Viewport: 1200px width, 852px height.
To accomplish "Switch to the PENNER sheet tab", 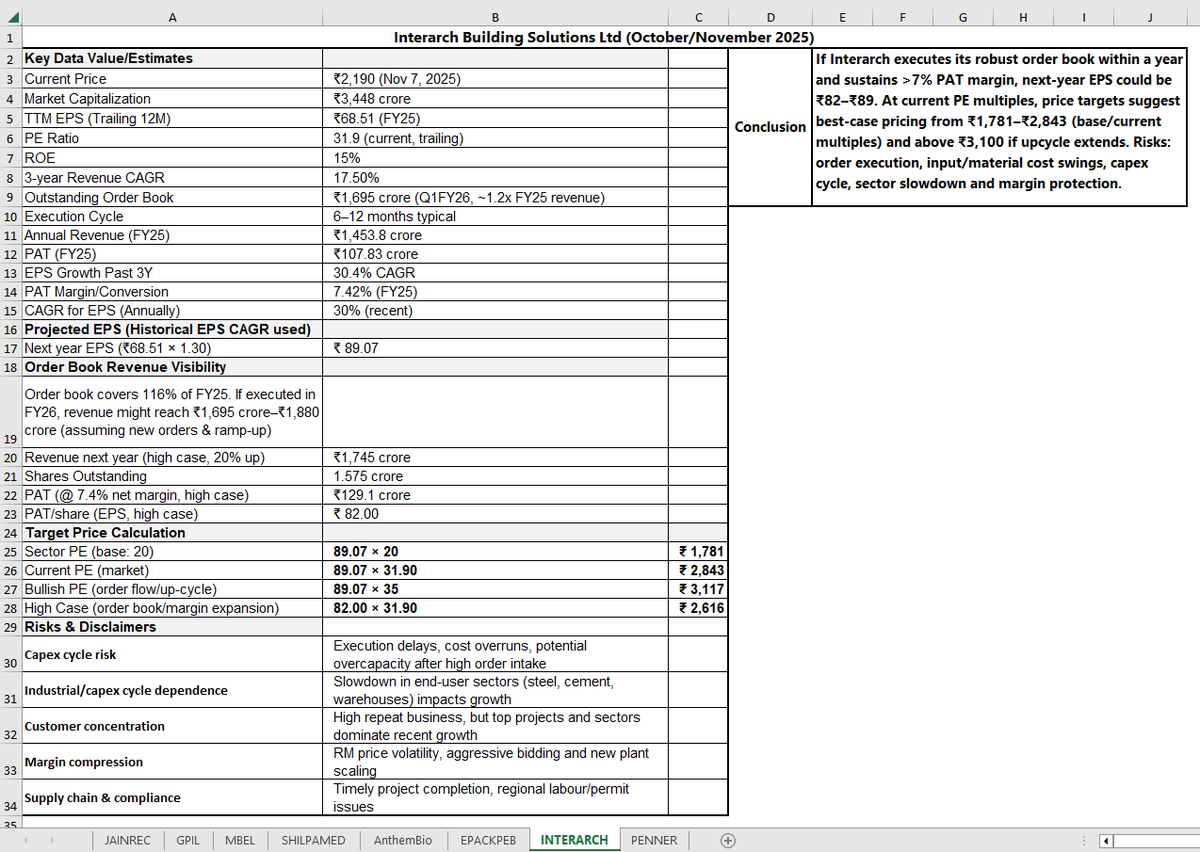I will coord(654,840).
